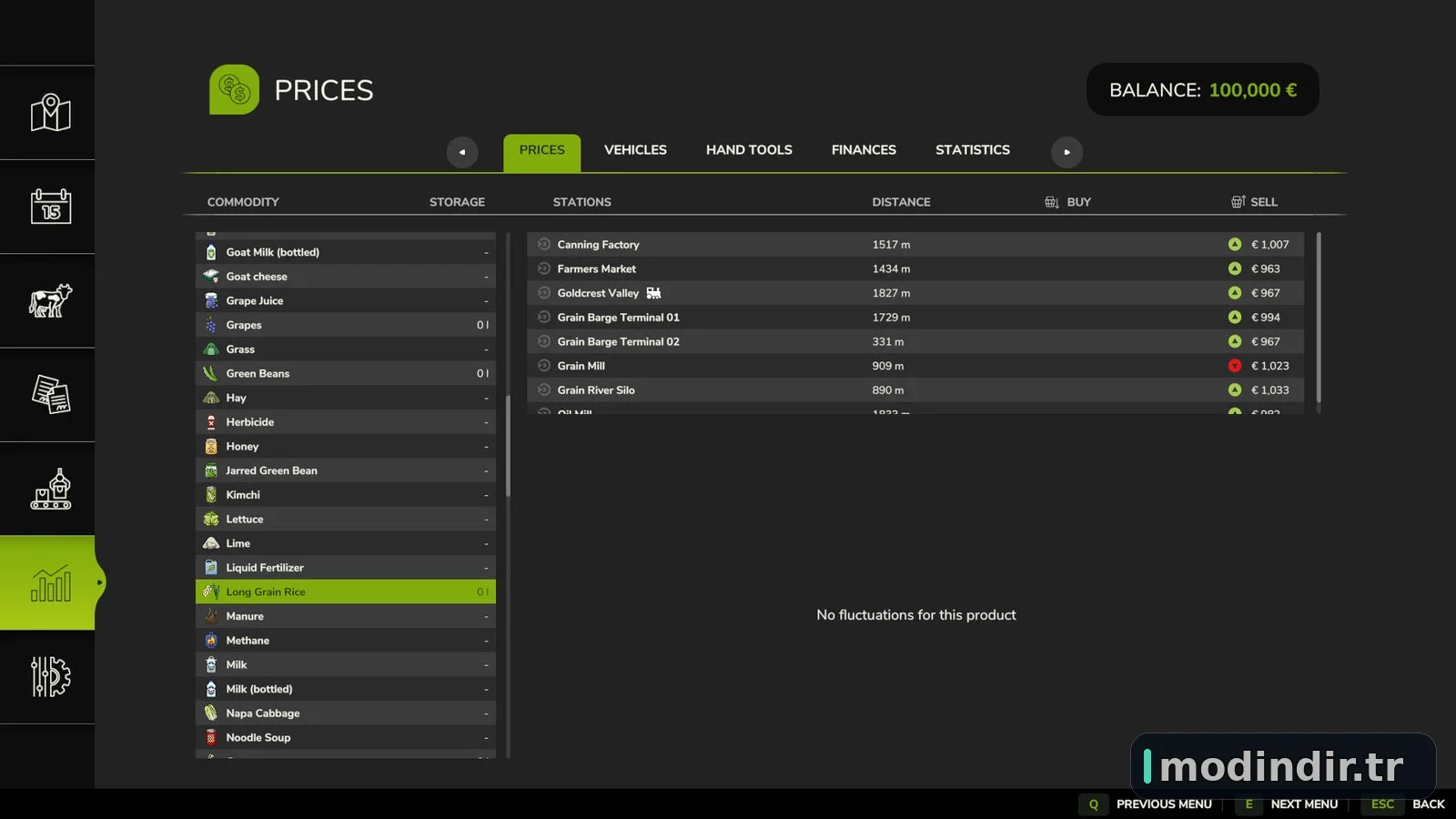Click the Balance 100,000 € display
The image size is (1456, 819).
1203,89
